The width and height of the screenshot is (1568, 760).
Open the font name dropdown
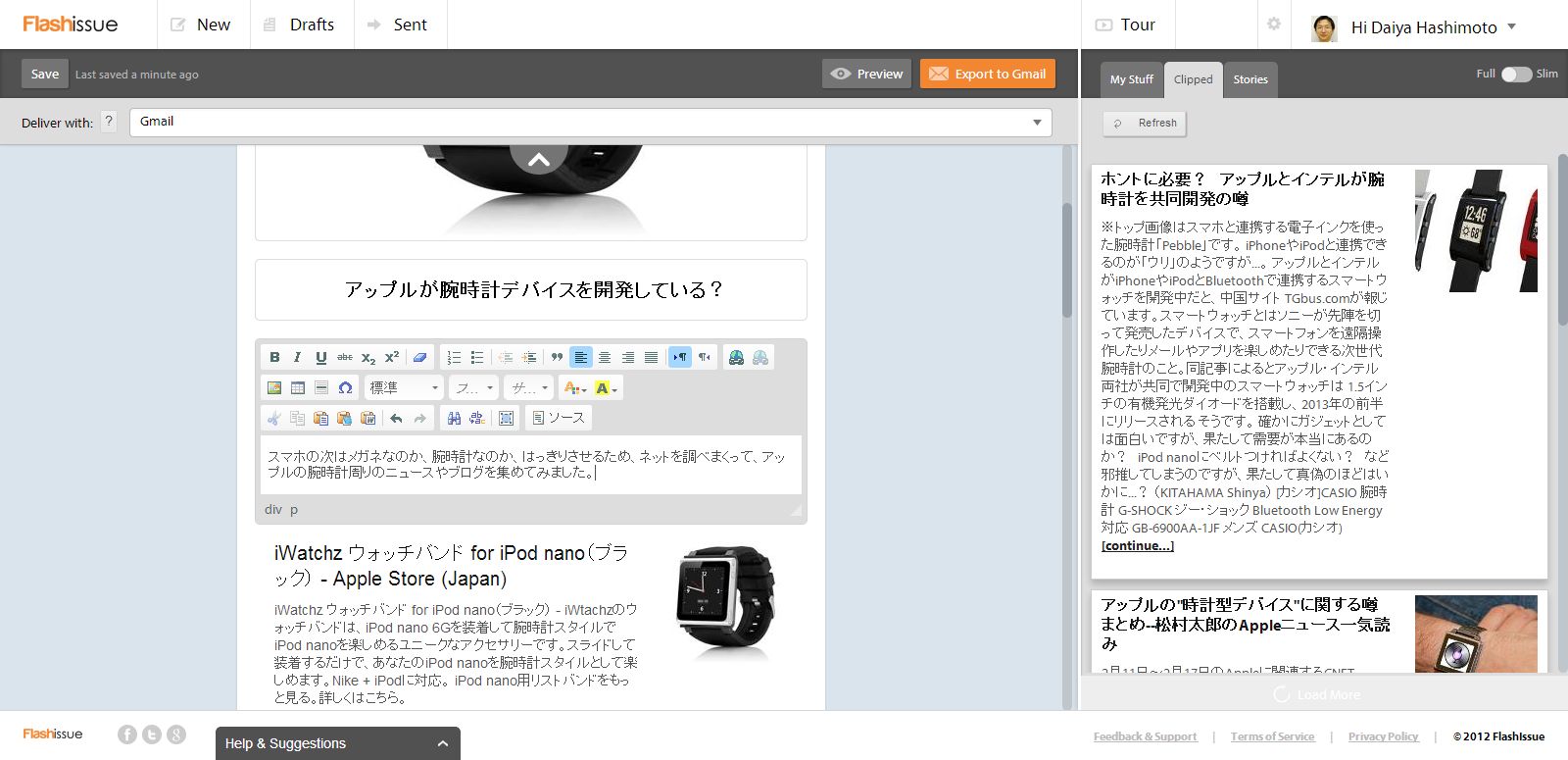coord(474,387)
